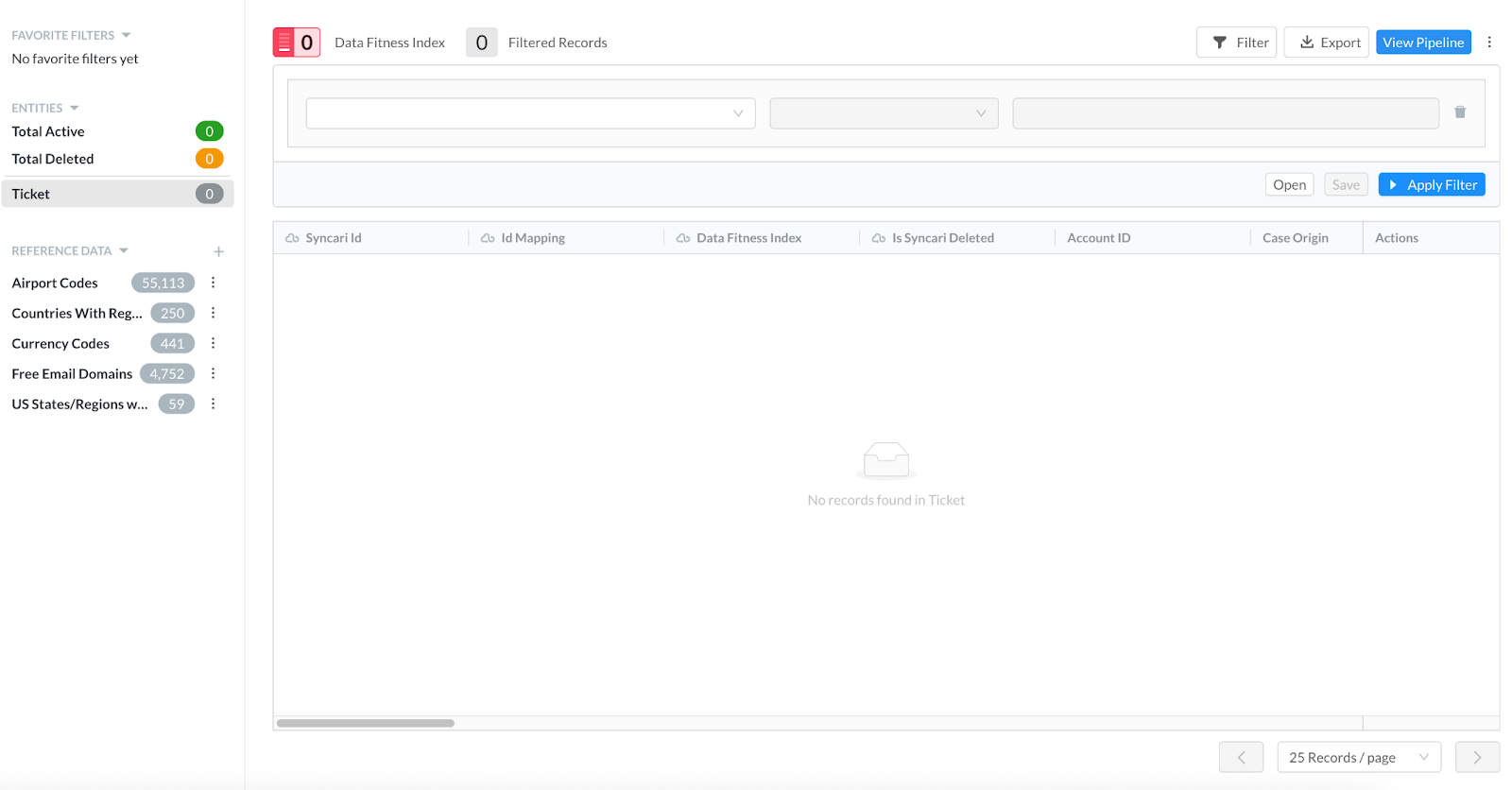
Task: Click the 441 Currency Codes badge
Action: click(x=172, y=343)
